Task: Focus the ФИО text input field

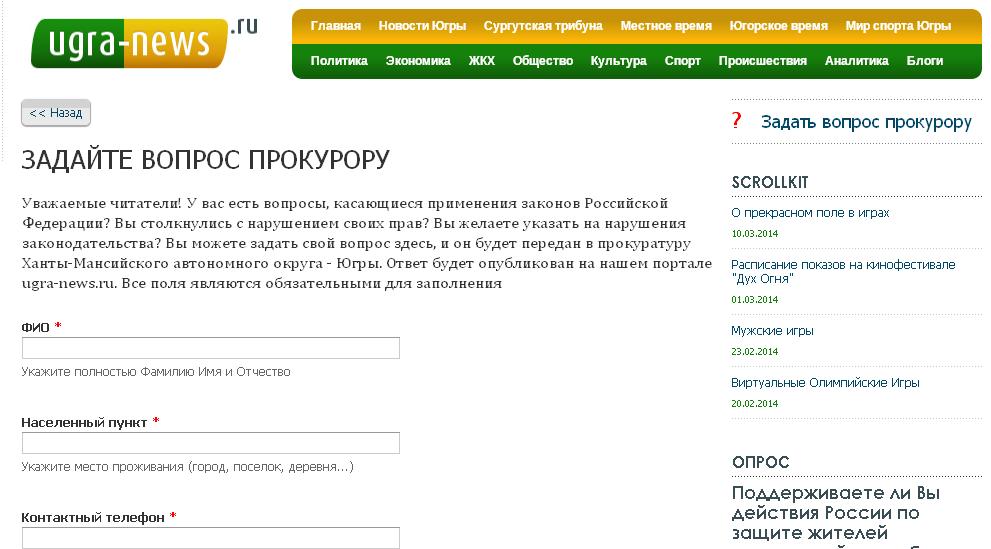Action: (211, 348)
